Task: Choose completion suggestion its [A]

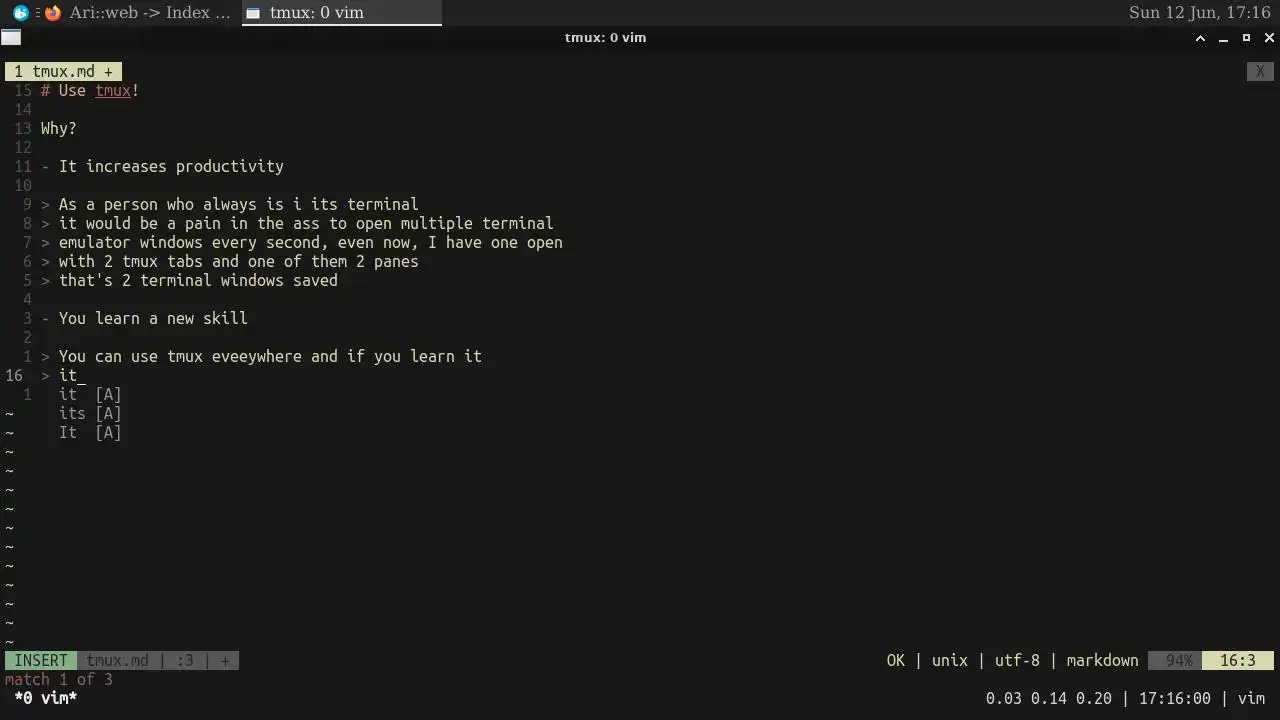Action: [x=90, y=414]
